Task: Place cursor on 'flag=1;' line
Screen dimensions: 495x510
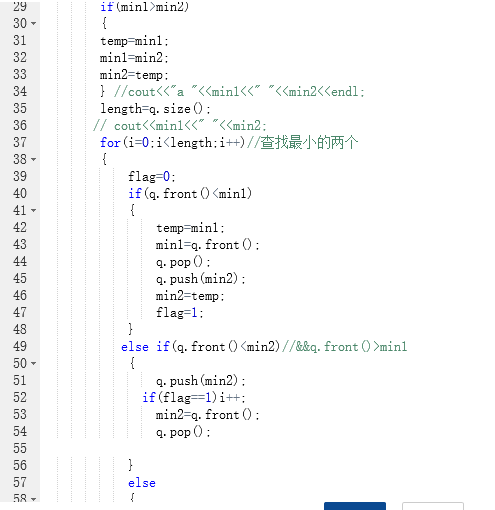Action: 180,313
